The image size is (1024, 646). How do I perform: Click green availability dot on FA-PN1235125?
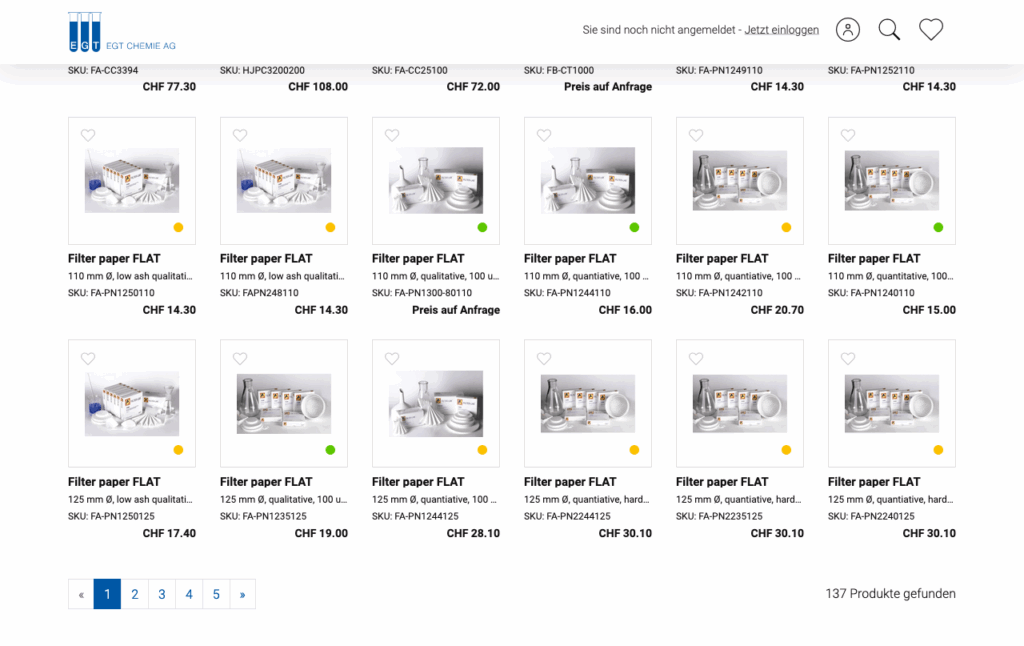click(330, 450)
